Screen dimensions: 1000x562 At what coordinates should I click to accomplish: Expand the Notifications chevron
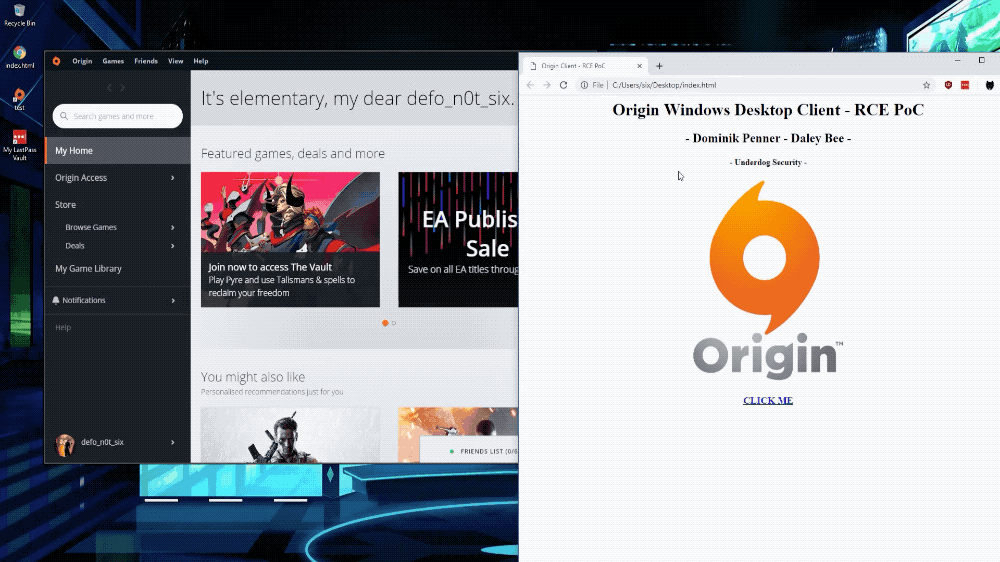point(173,300)
